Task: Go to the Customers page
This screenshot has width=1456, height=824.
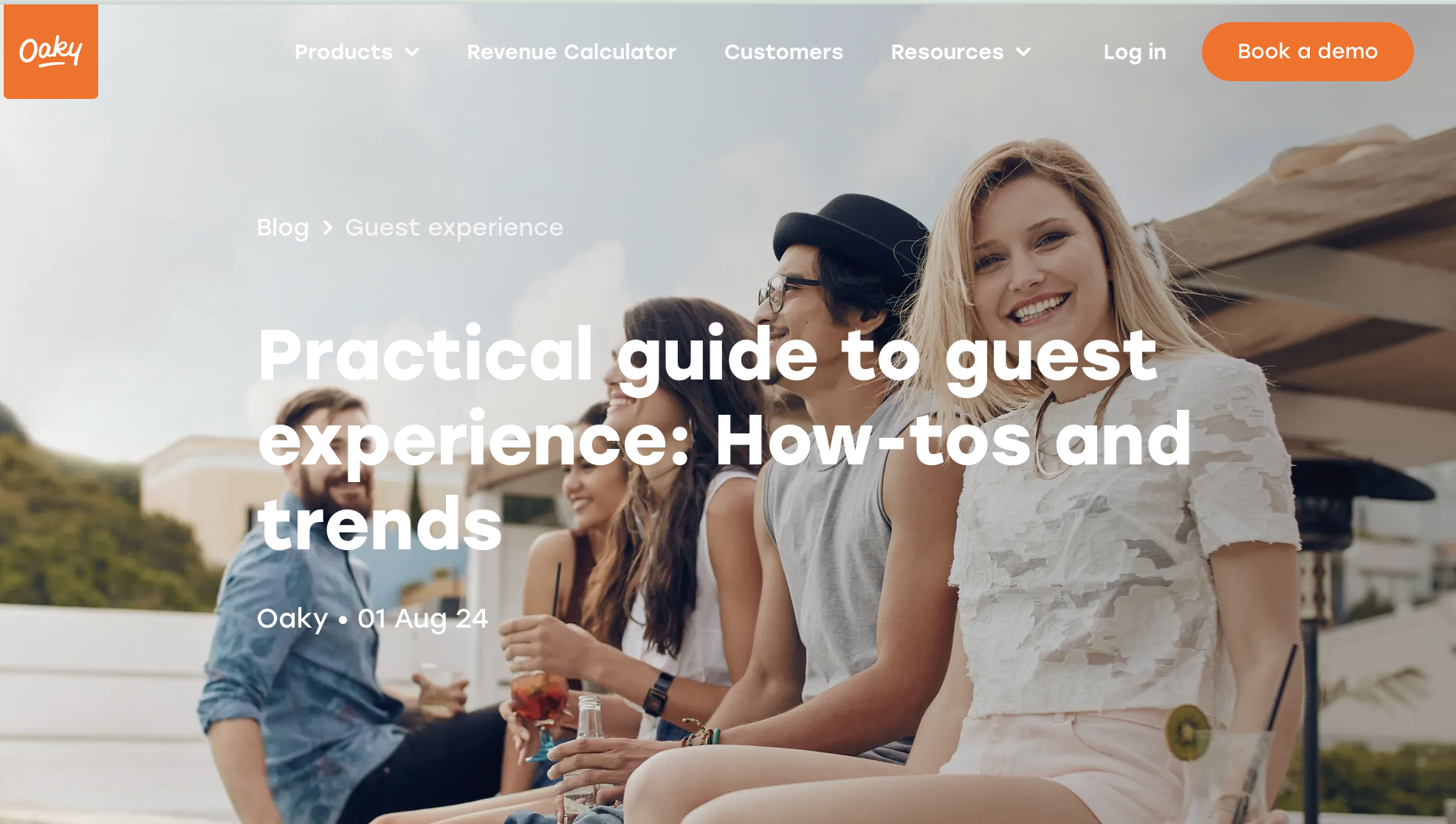Action: [783, 52]
